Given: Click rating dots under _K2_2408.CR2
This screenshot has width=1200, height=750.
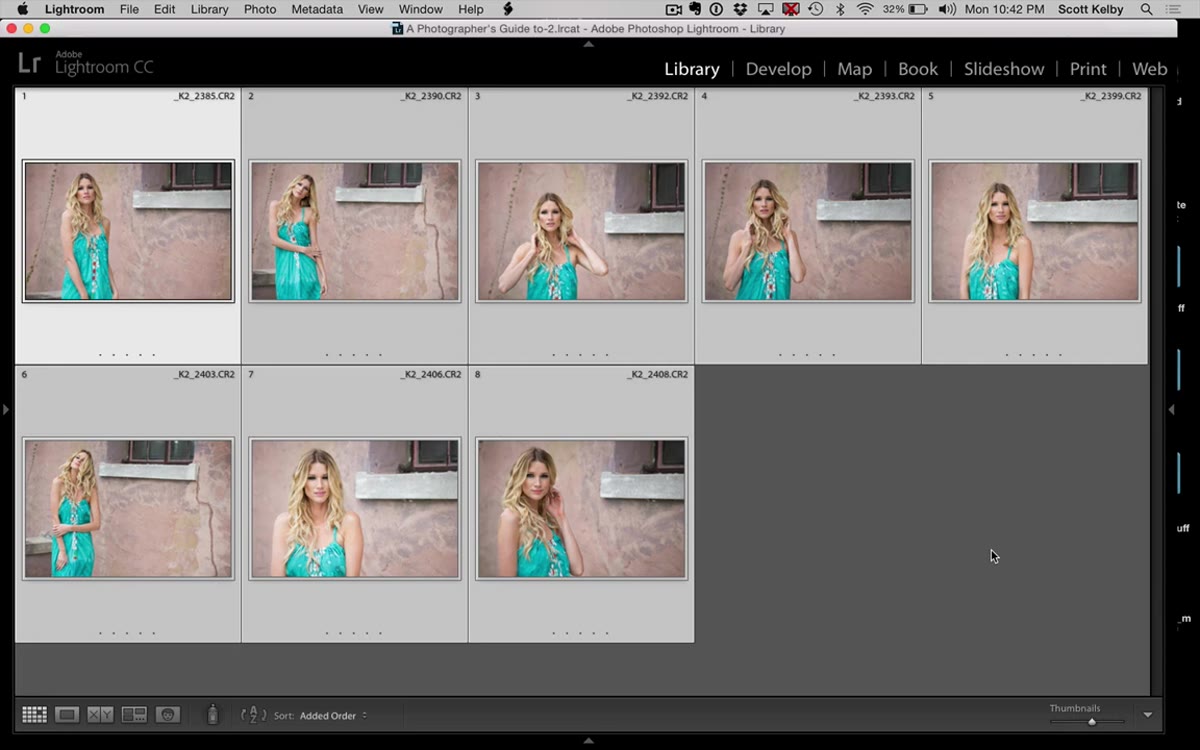Looking at the screenshot, I should point(580,633).
